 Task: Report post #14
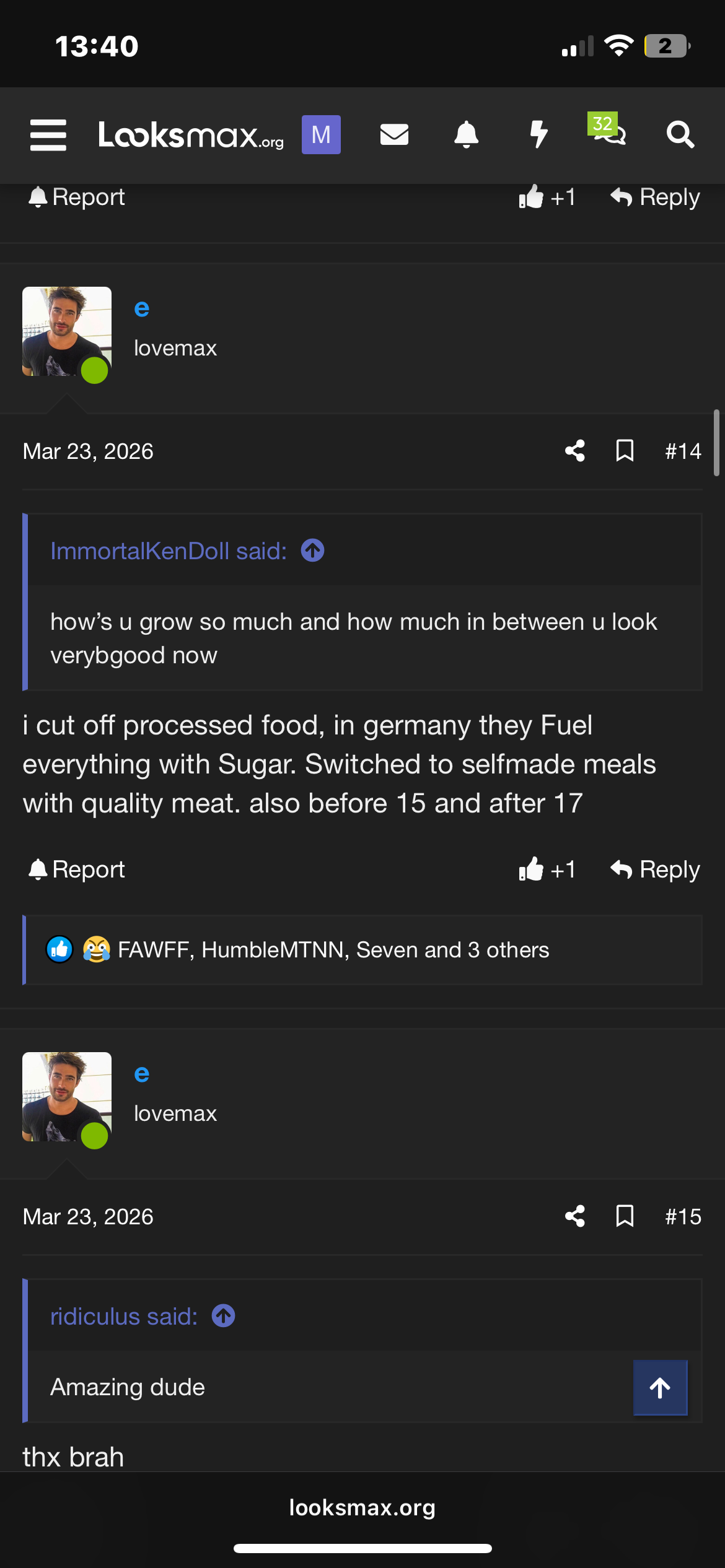click(x=77, y=869)
